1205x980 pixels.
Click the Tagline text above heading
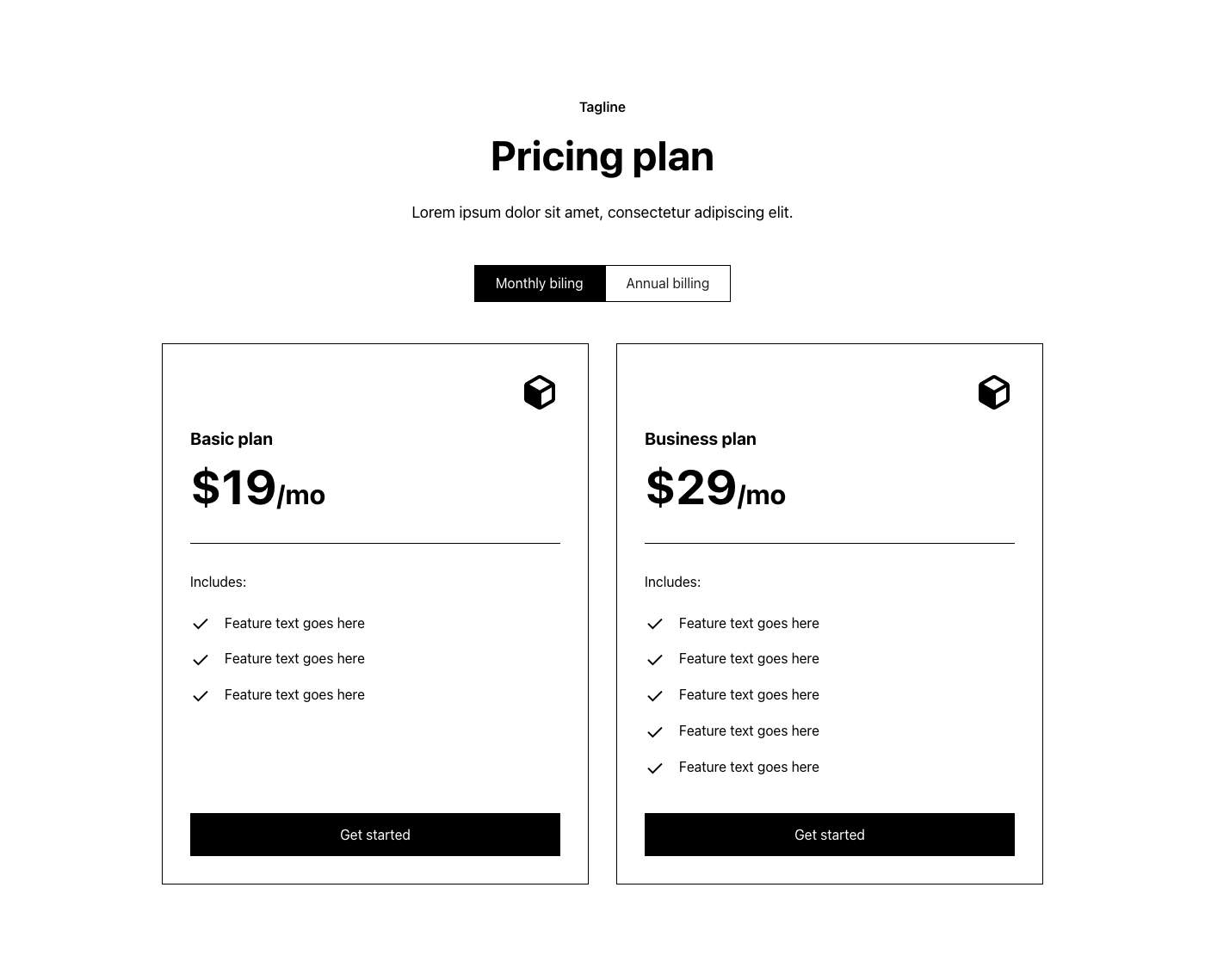(602, 108)
